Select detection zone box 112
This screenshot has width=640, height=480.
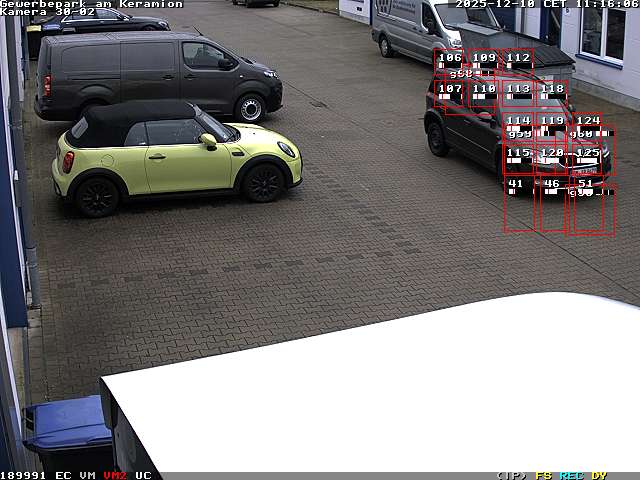(x=517, y=62)
